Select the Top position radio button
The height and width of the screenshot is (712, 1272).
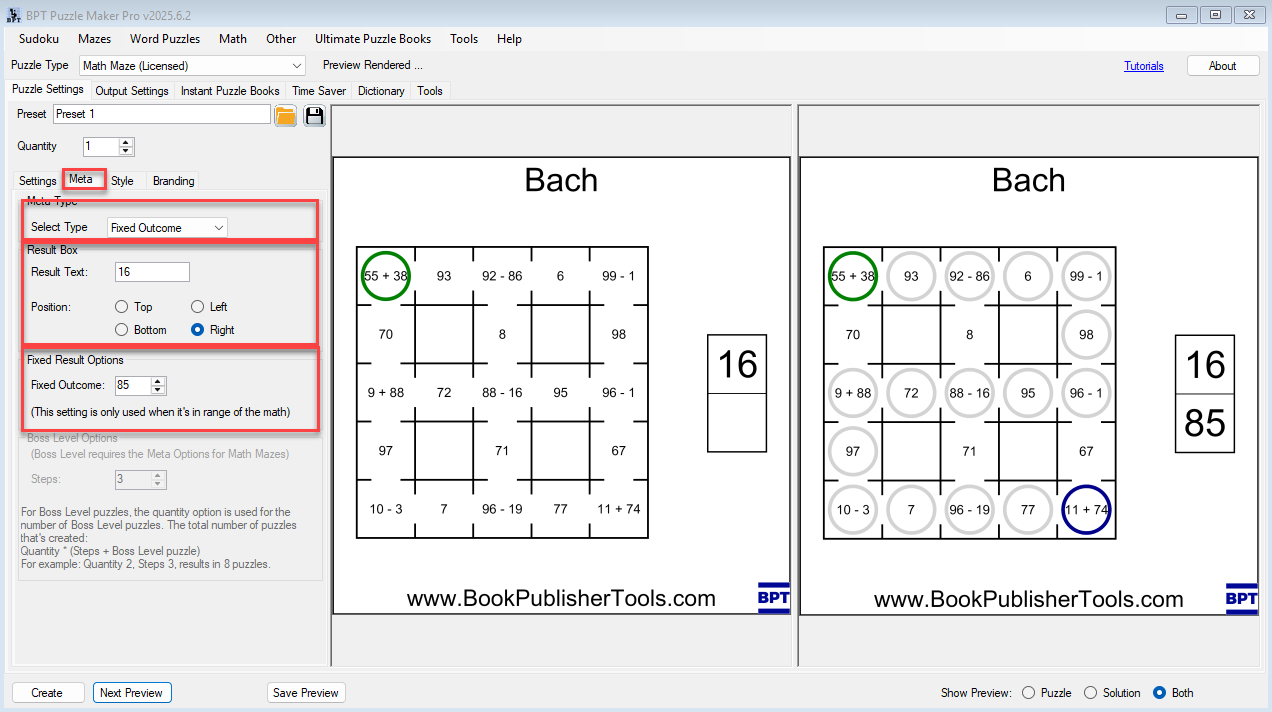(121, 307)
